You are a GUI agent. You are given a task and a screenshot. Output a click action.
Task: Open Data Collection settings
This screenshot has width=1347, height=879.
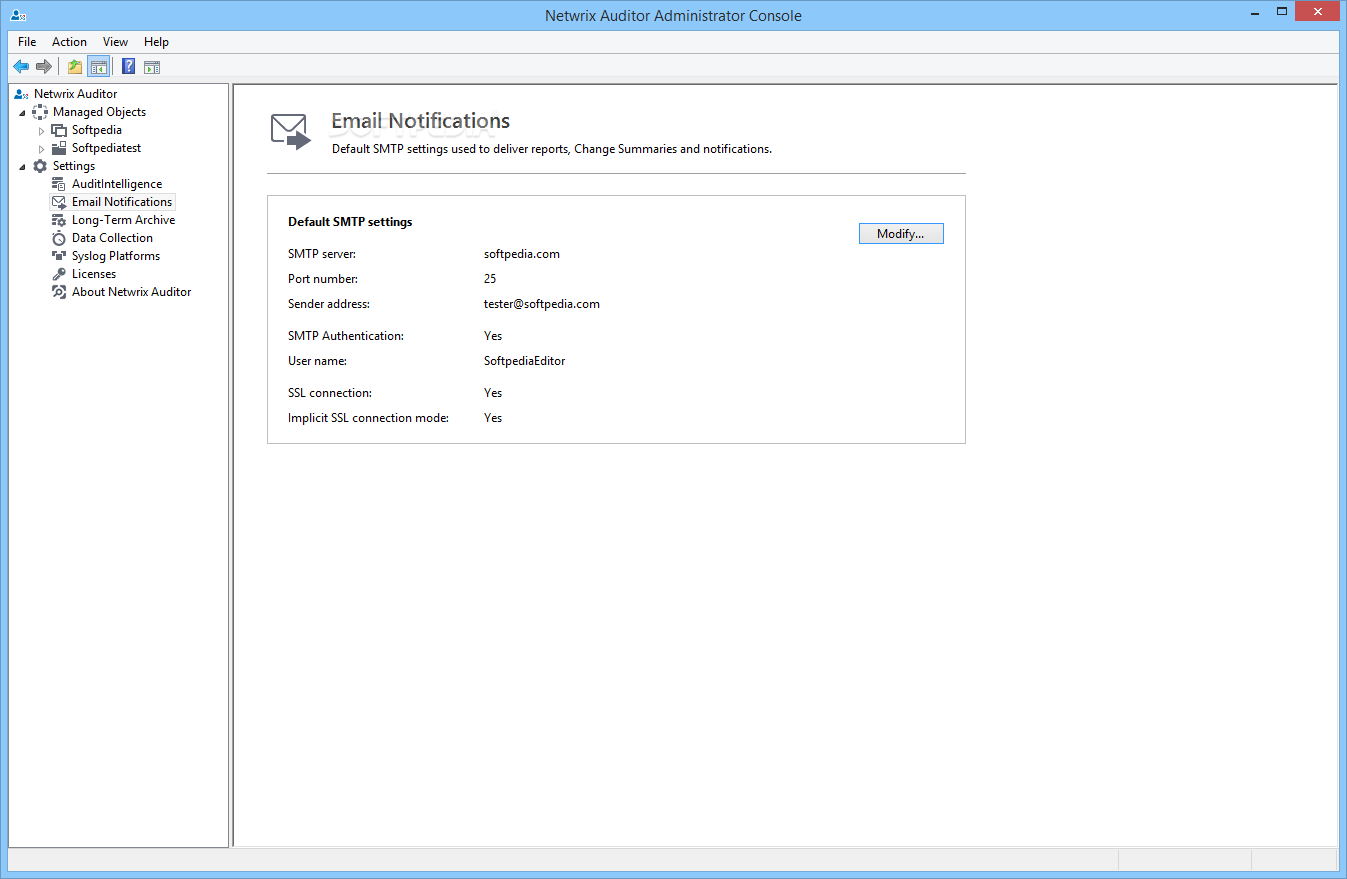(112, 238)
